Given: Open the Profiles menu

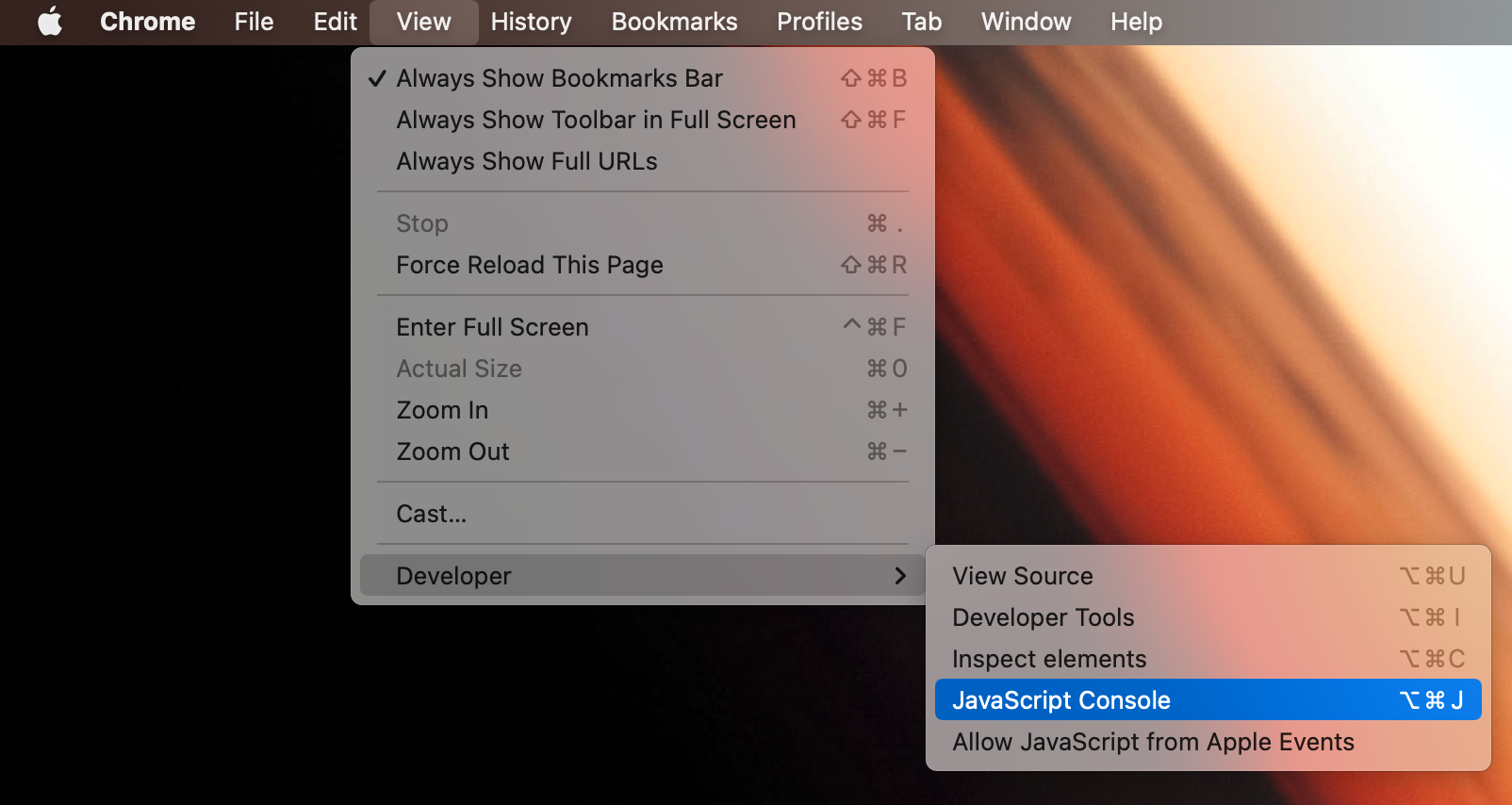Looking at the screenshot, I should [x=820, y=22].
